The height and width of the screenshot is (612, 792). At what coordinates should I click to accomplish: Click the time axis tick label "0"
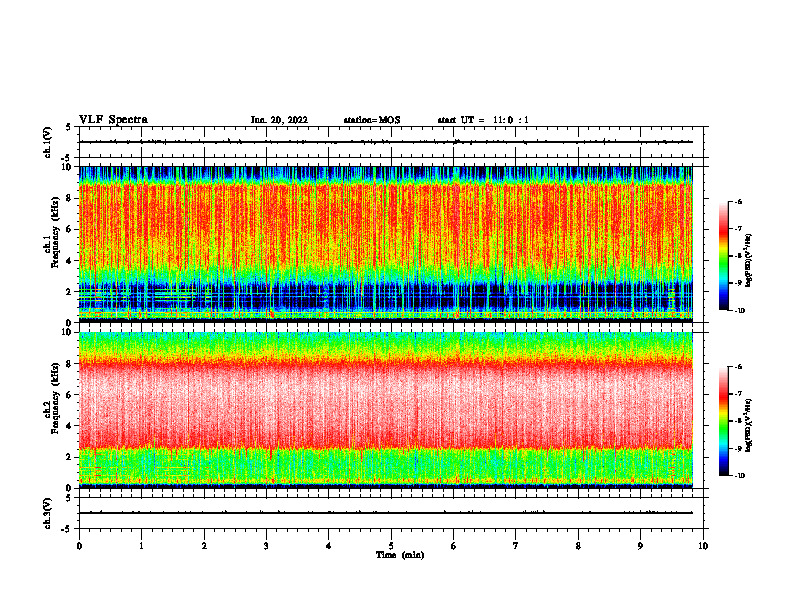pos(79,546)
